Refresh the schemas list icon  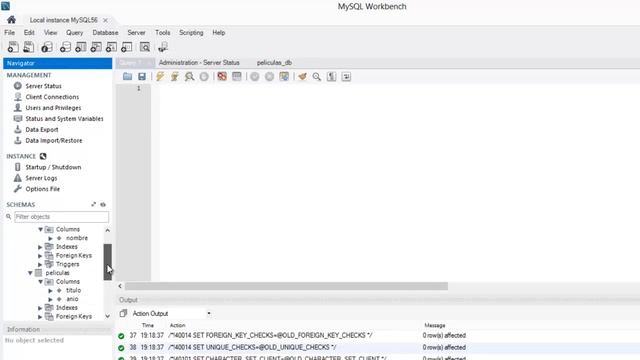[x=103, y=204]
